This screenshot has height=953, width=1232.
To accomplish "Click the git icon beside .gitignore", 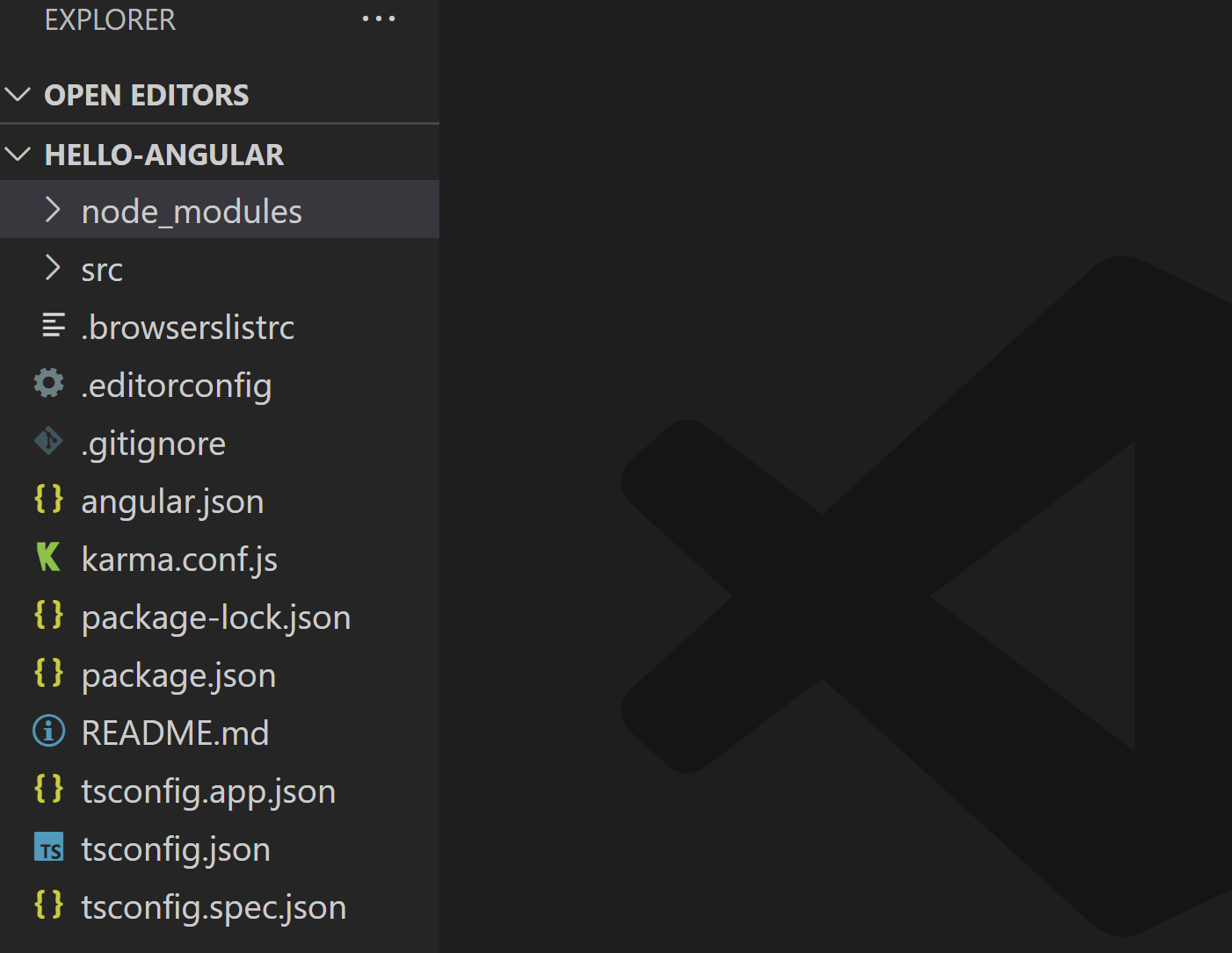I will pyautogui.click(x=49, y=441).
